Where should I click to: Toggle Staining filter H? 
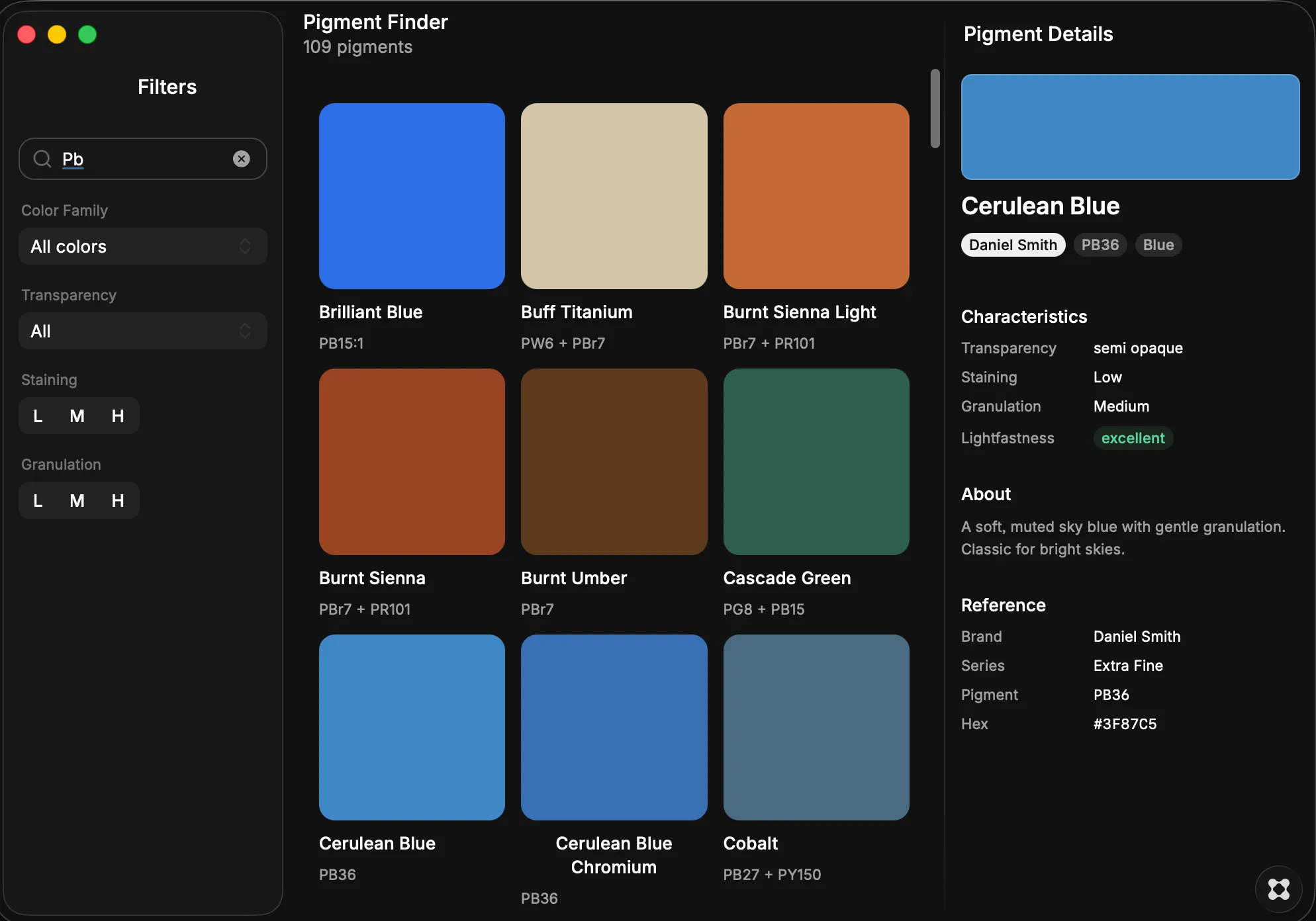pos(118,416)
